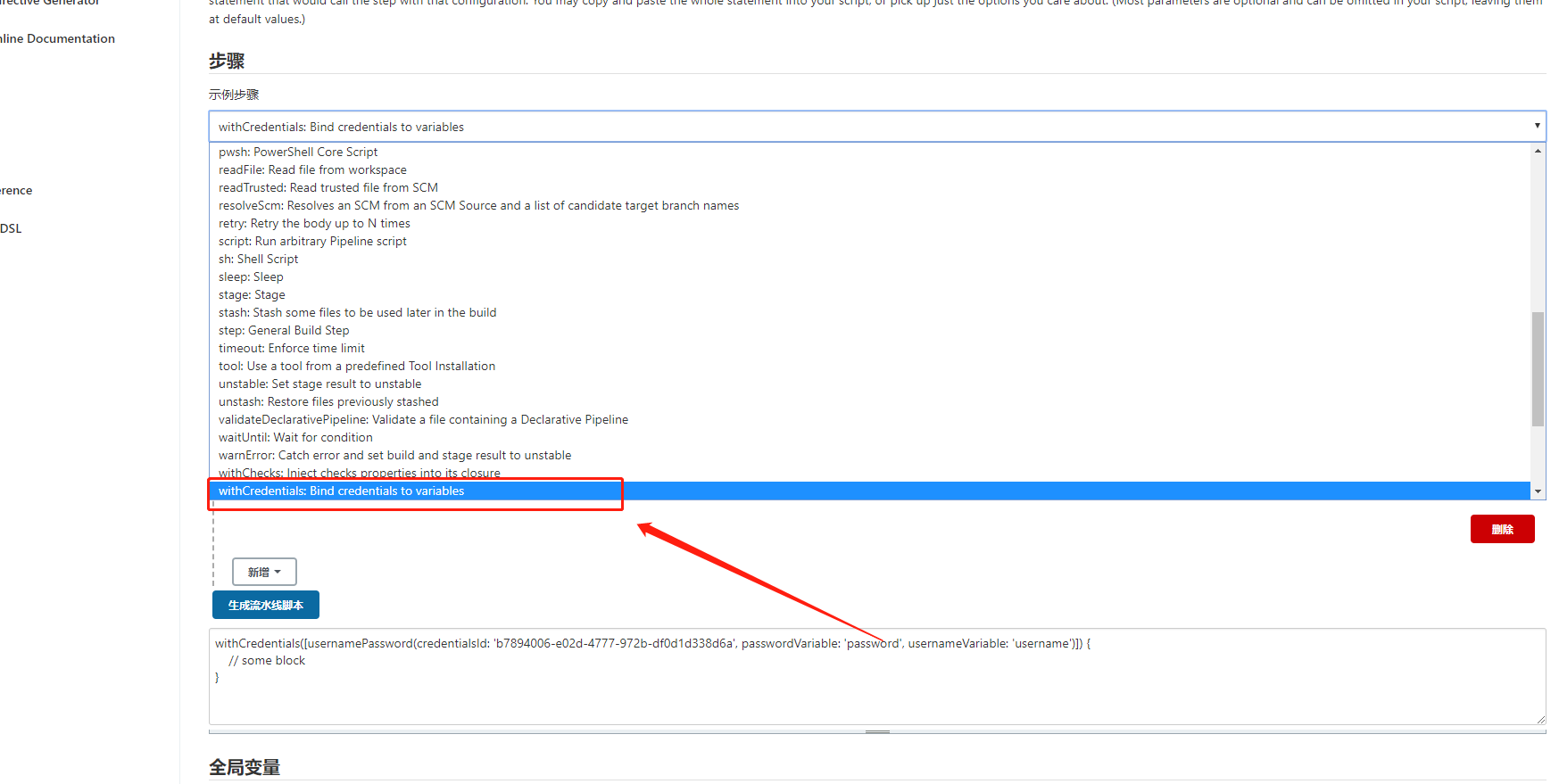Open the DSL sidebar link

click(11, 228)
